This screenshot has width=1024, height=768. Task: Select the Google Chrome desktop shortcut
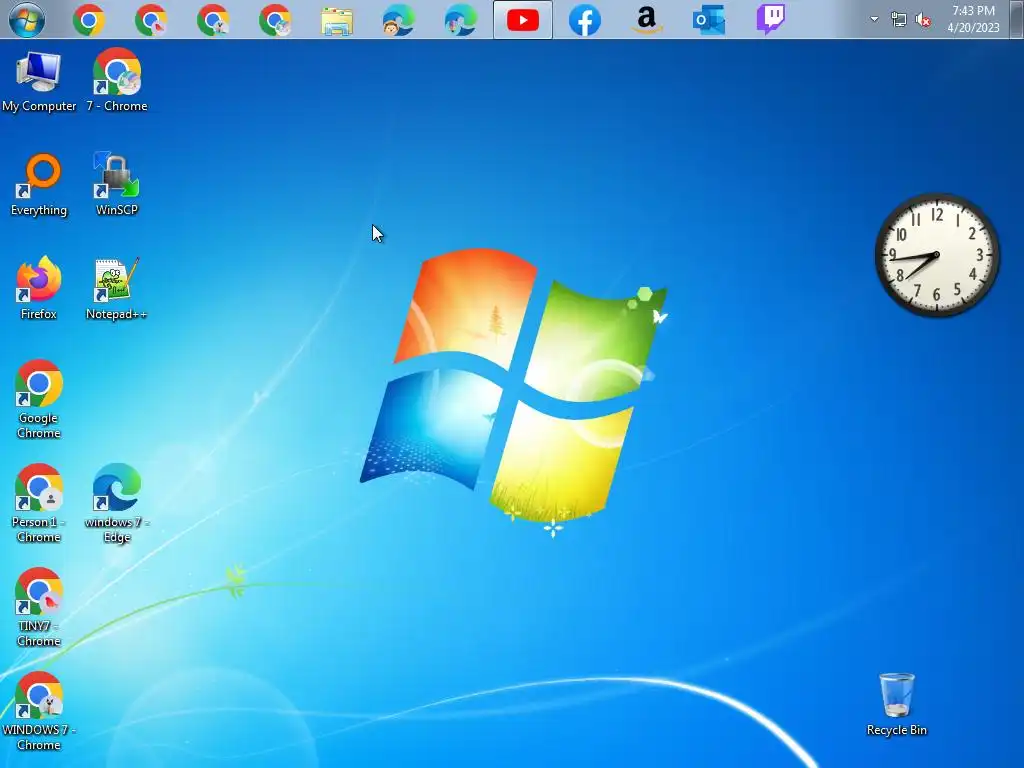[39, 400]
